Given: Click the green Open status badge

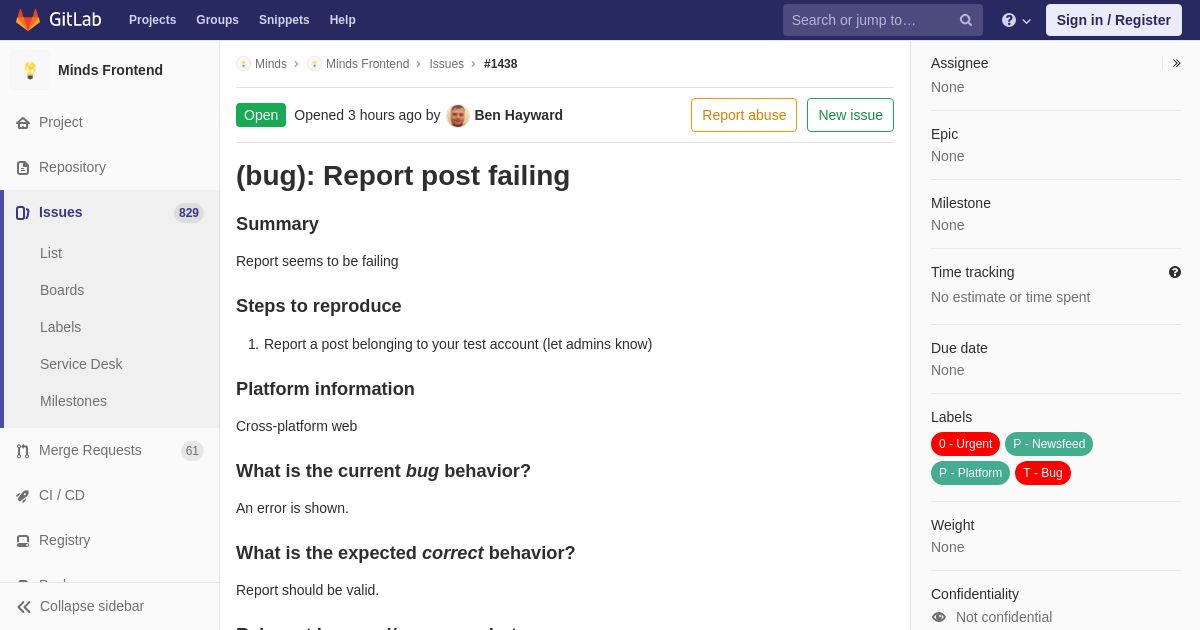Looking at the screenshot, I should [261, 115].
